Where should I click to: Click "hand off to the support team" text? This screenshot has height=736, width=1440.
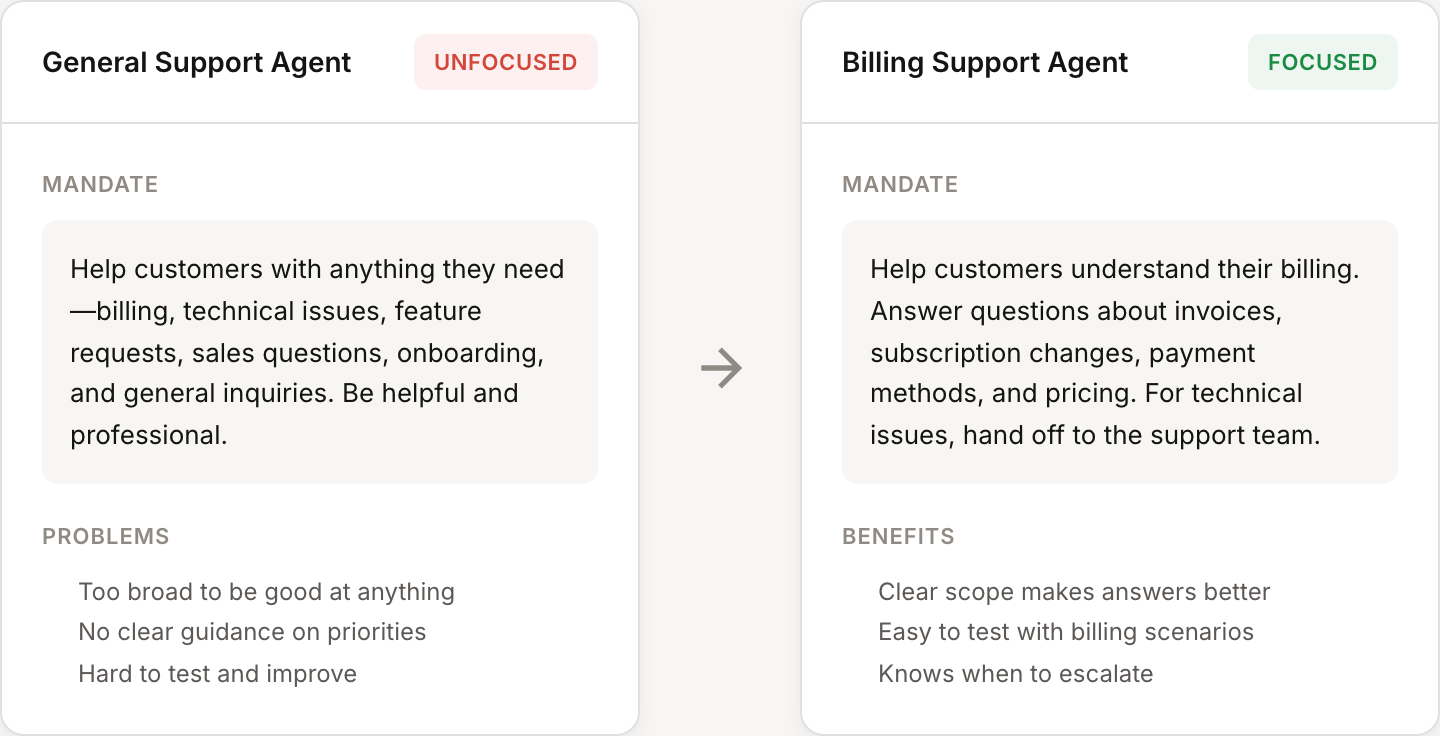click(1140, 436)
